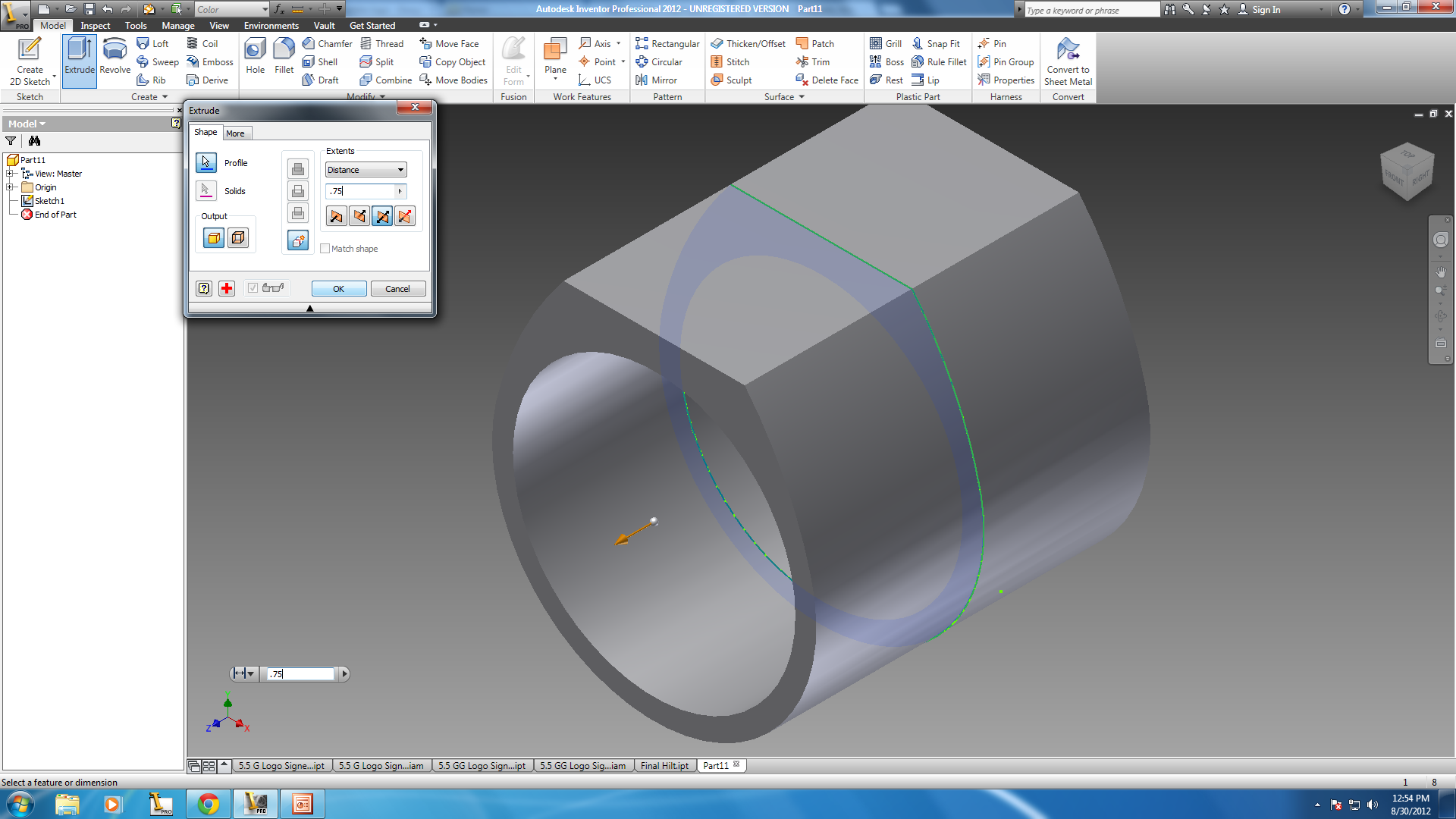Viewport: 1456px width, 819px height.
Task: Choose the Shell tool
Action: coord(319,61)
